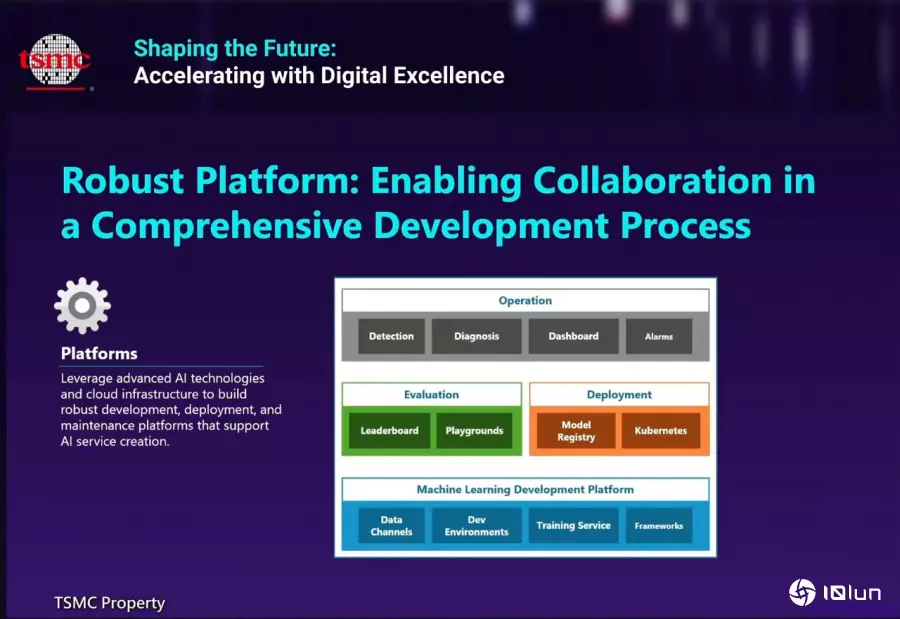Viewport: 900px width, 619px height.
Task: Click the Playgrounds box
Action: click(474, 431)
